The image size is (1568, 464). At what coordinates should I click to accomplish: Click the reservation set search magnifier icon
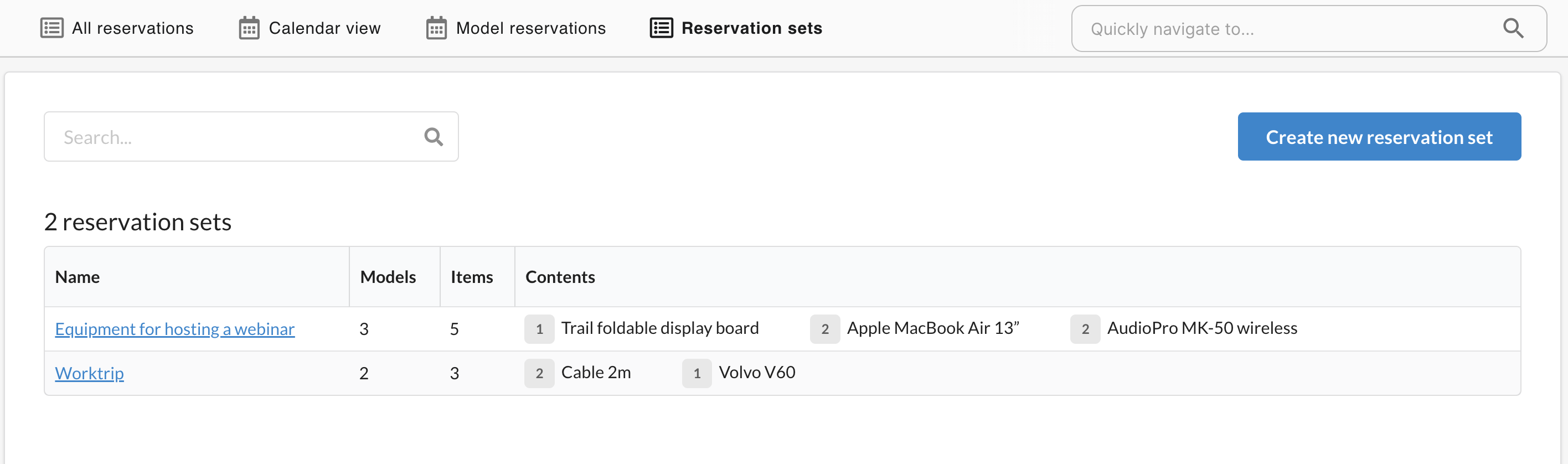[x=434, y=137]
